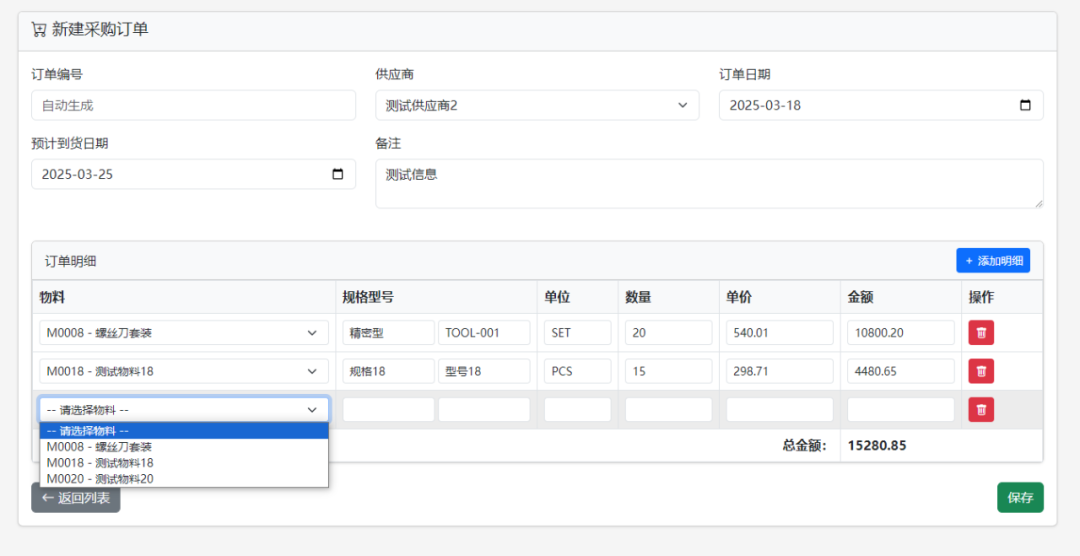Viewport: 1080px width, 556px height.
Task: Click the empty amount field in third row
Action: tap(901, 410)
